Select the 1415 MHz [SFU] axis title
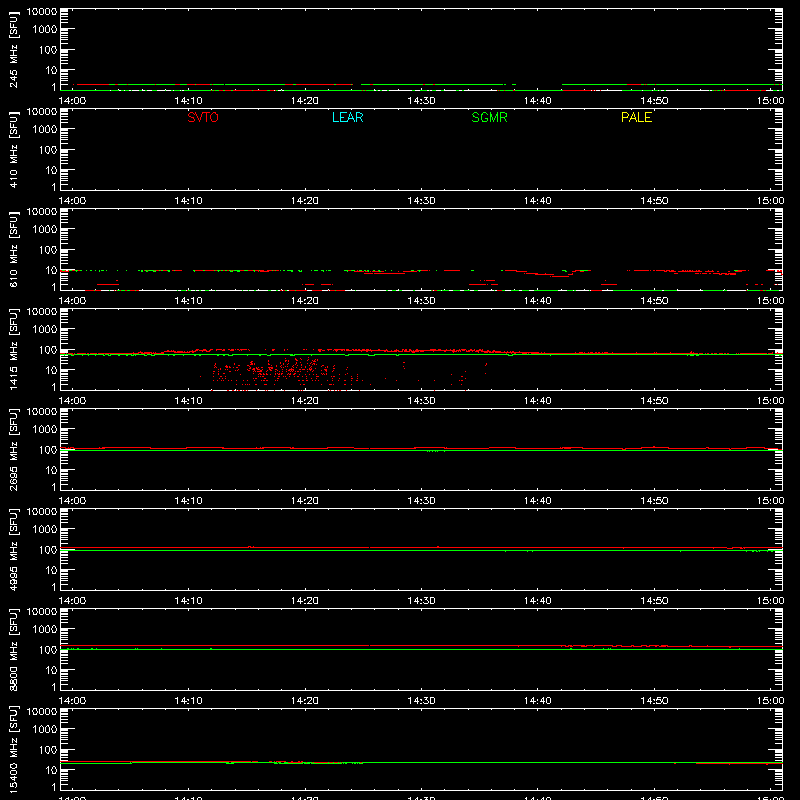The width and height of the screenshot is (800, 800). [13, 350]
